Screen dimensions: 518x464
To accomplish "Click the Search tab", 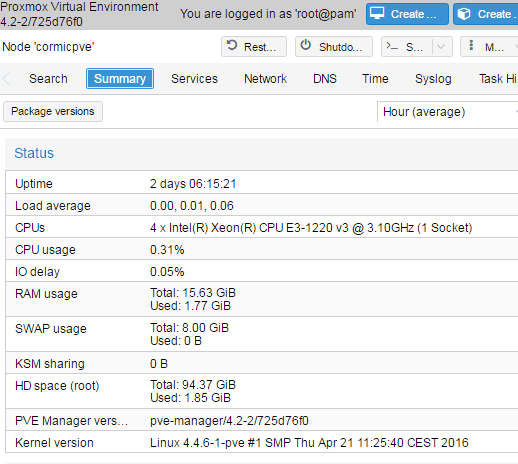I will click(x=48, y=79).
